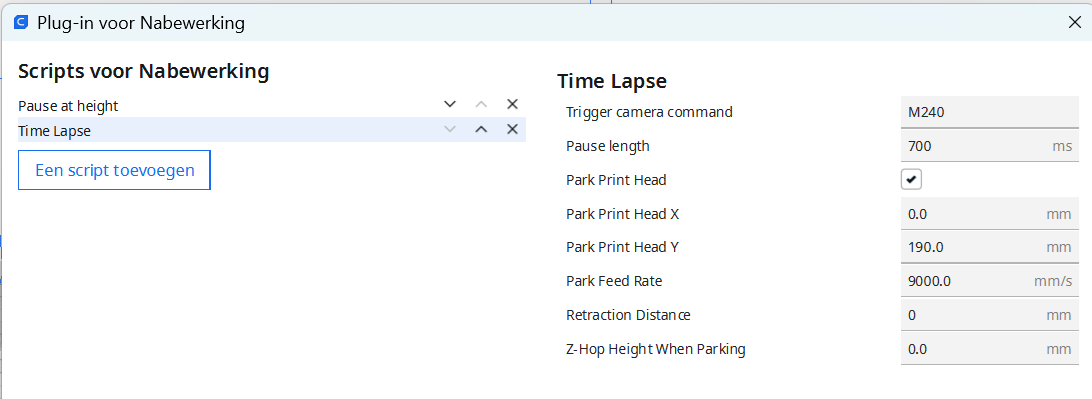Edit the Retraction Distance field
This screenshot has height=399, width=1092.
click(x=990, y=315)
